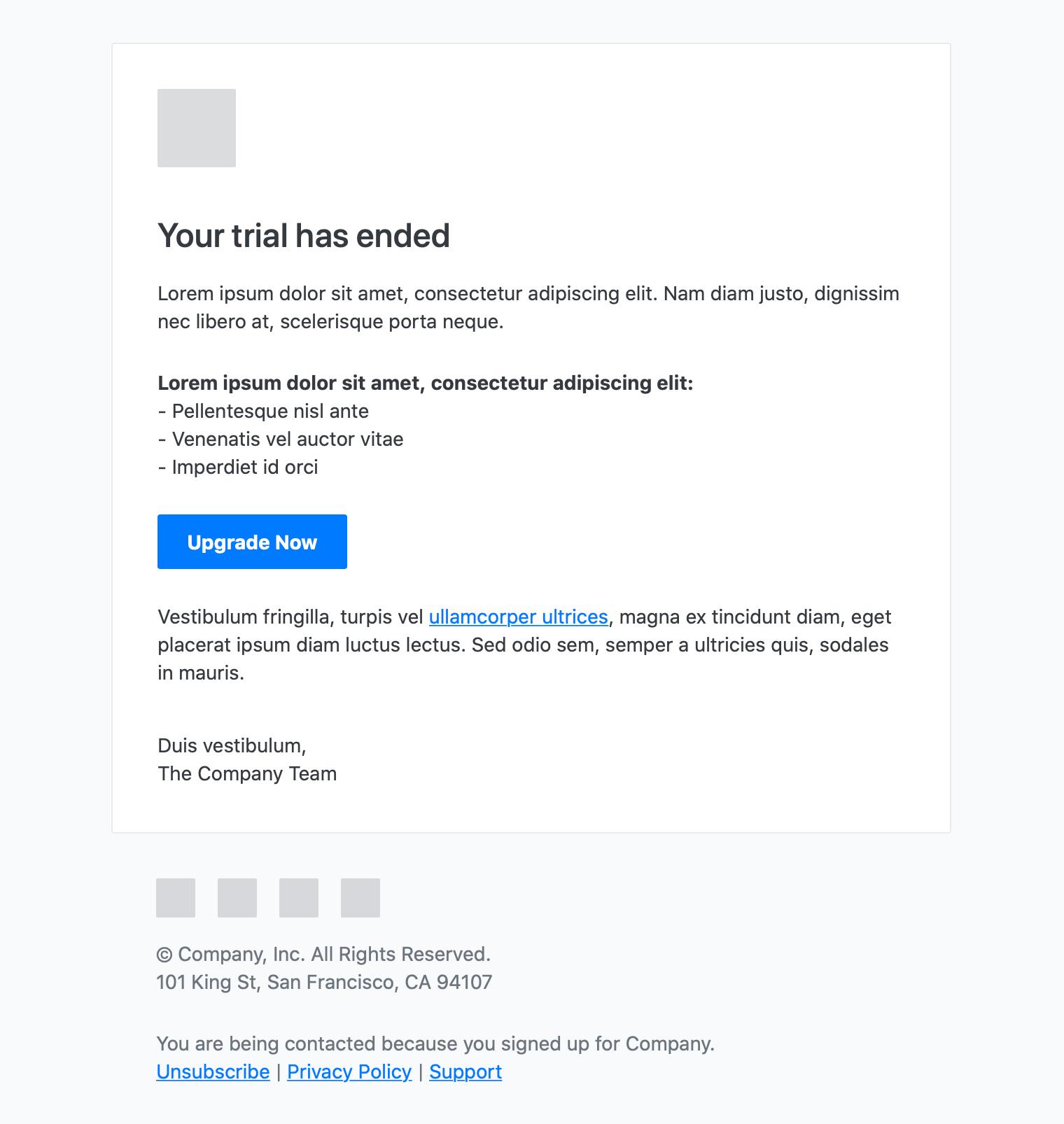The height and width of the screenshot is (1124, 1064).
Task: Select the opening Lorem ipsum paragraph
Action: click(528, 307)
